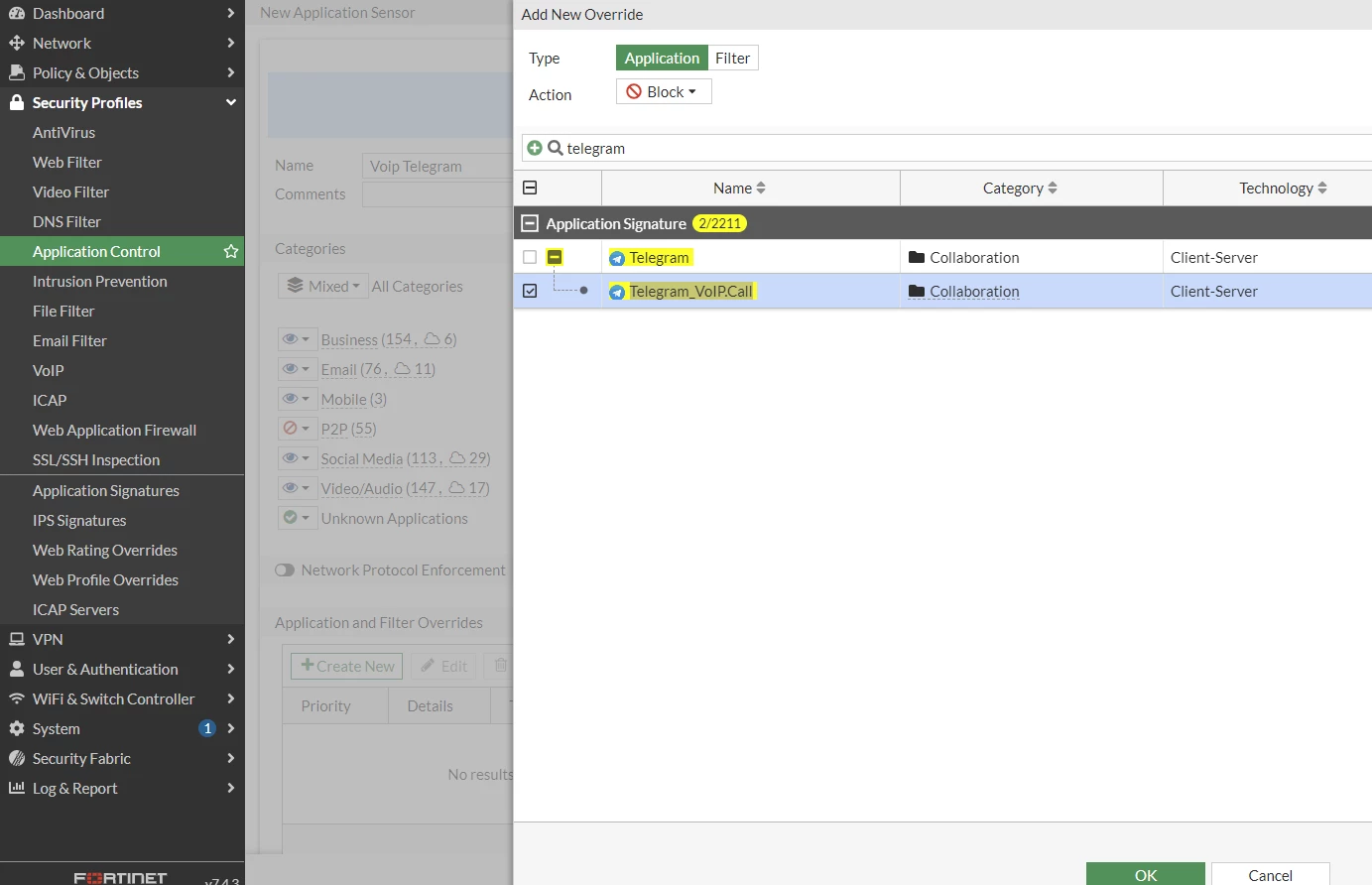This screenshot has height=885, width=1372.
Task: Click the Security Profiles lock icon
Action: pos(16,103)
